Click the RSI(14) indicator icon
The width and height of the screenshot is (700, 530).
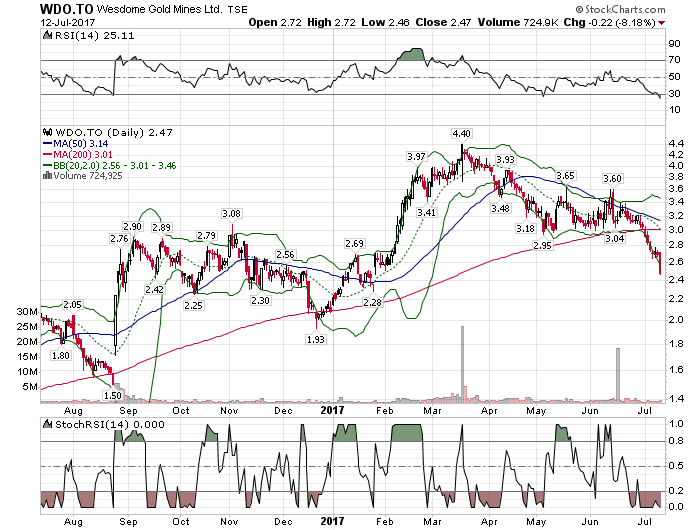[47, 35]
